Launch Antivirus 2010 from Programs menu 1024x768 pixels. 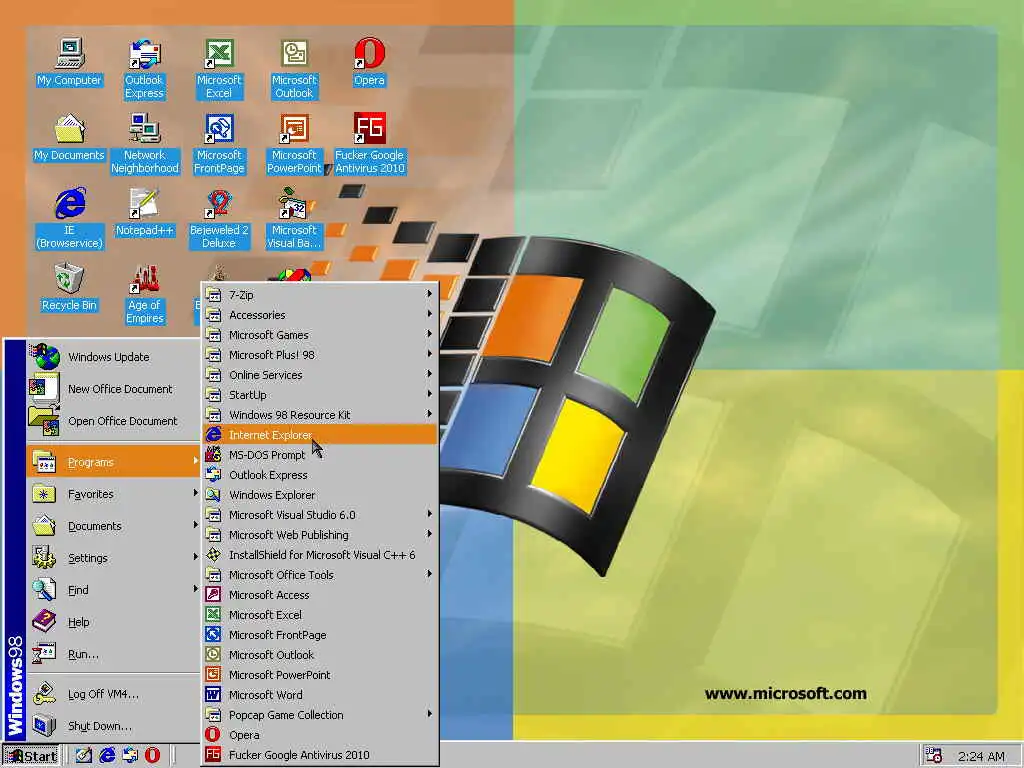pyautogui.click(x=319, y=754)
